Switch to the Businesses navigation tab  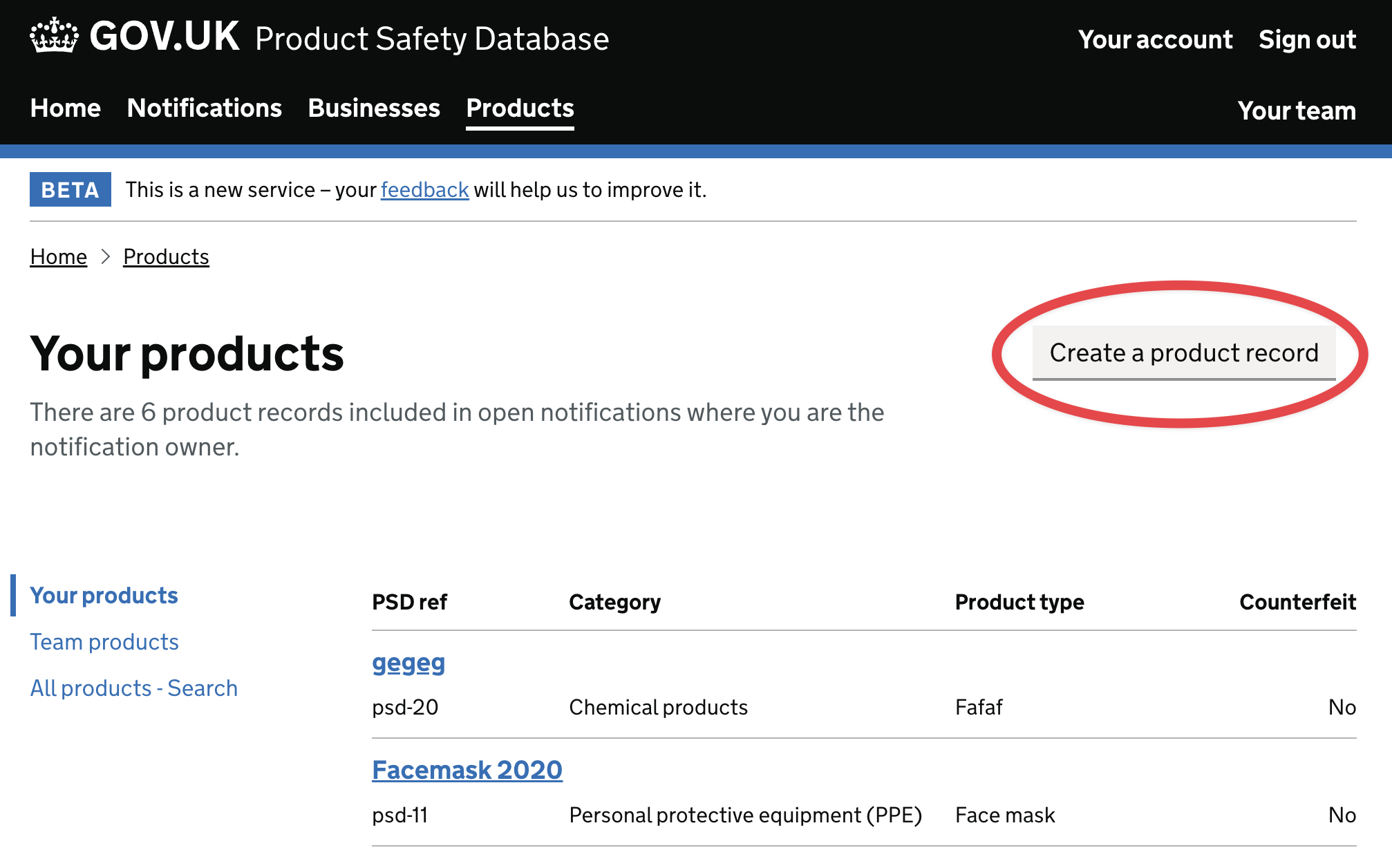point(373,108)
